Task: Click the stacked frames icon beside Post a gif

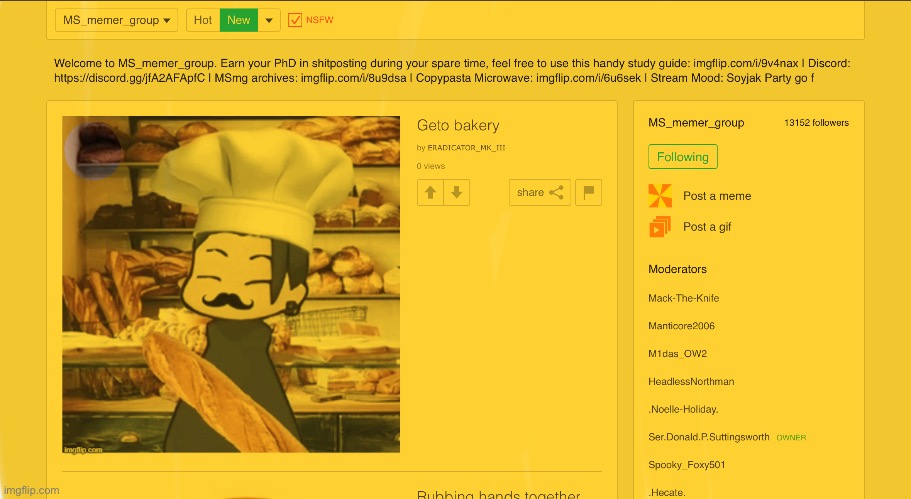Action: tap(660, 227)
